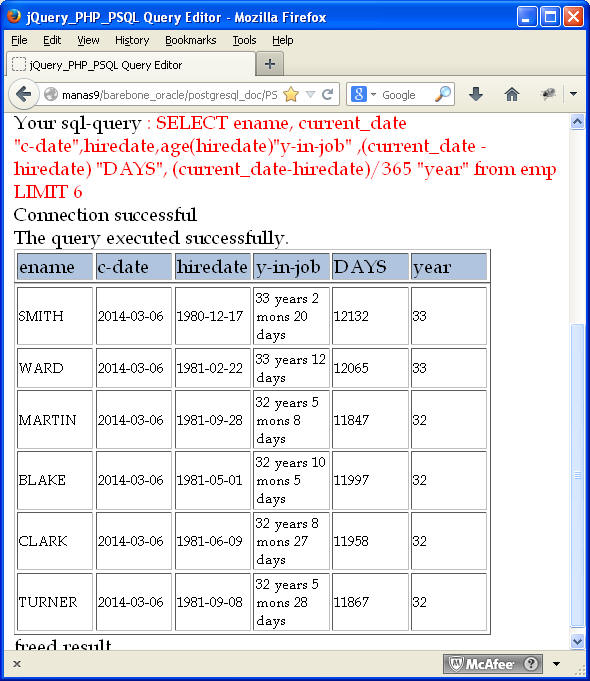Viewport: 590px width, 681px height.
Task: Click DAYS value 11867
Action: pos(370,602)
